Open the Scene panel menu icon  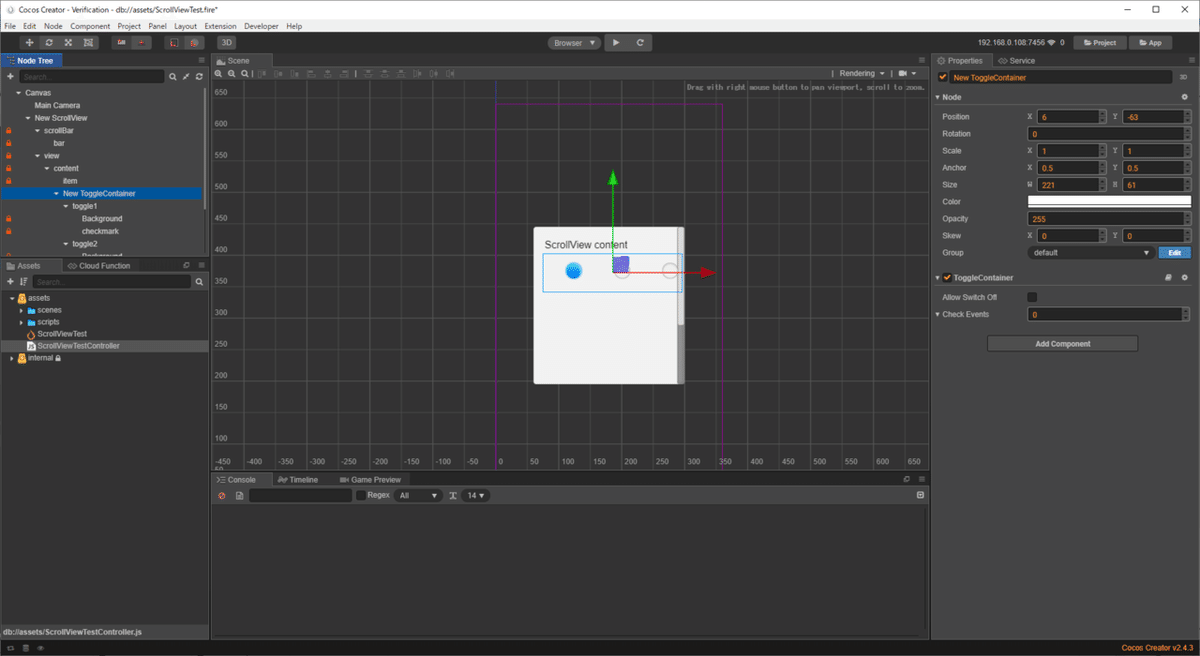pos(920,61)
